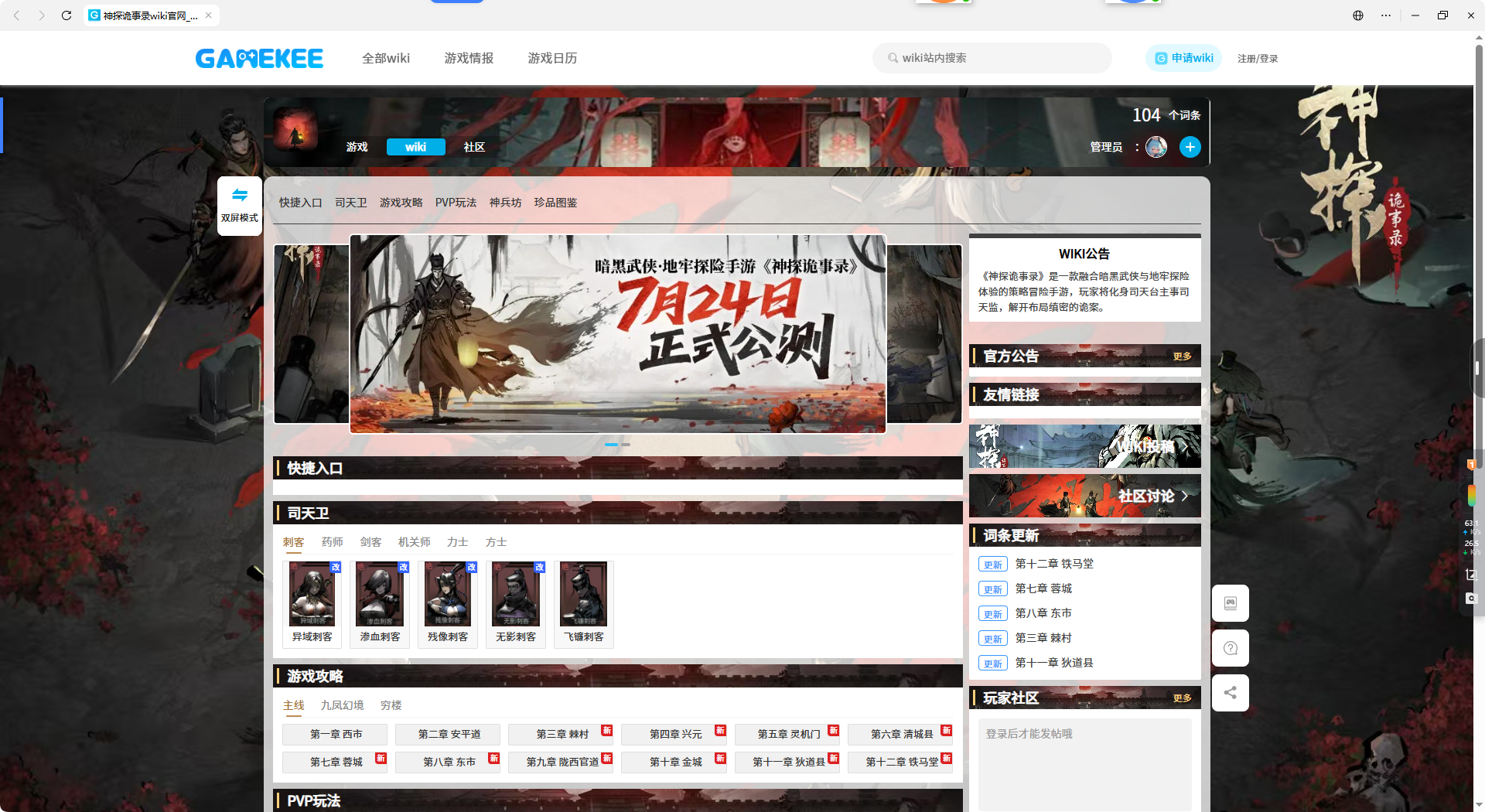Click the 7月24日正式公测 carousel banner
This screenshot has width=1485, height=812.
(x=618, y=334)
